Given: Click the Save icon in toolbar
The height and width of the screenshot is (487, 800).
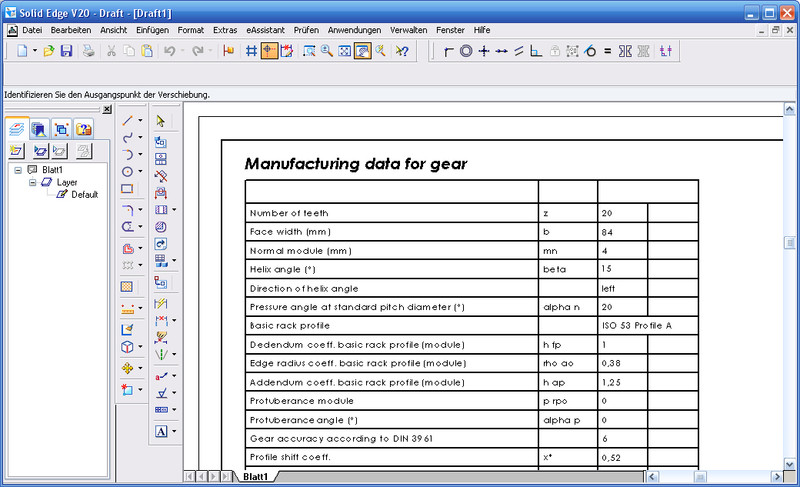Looking at the screenshot, I should coord(66,51).
